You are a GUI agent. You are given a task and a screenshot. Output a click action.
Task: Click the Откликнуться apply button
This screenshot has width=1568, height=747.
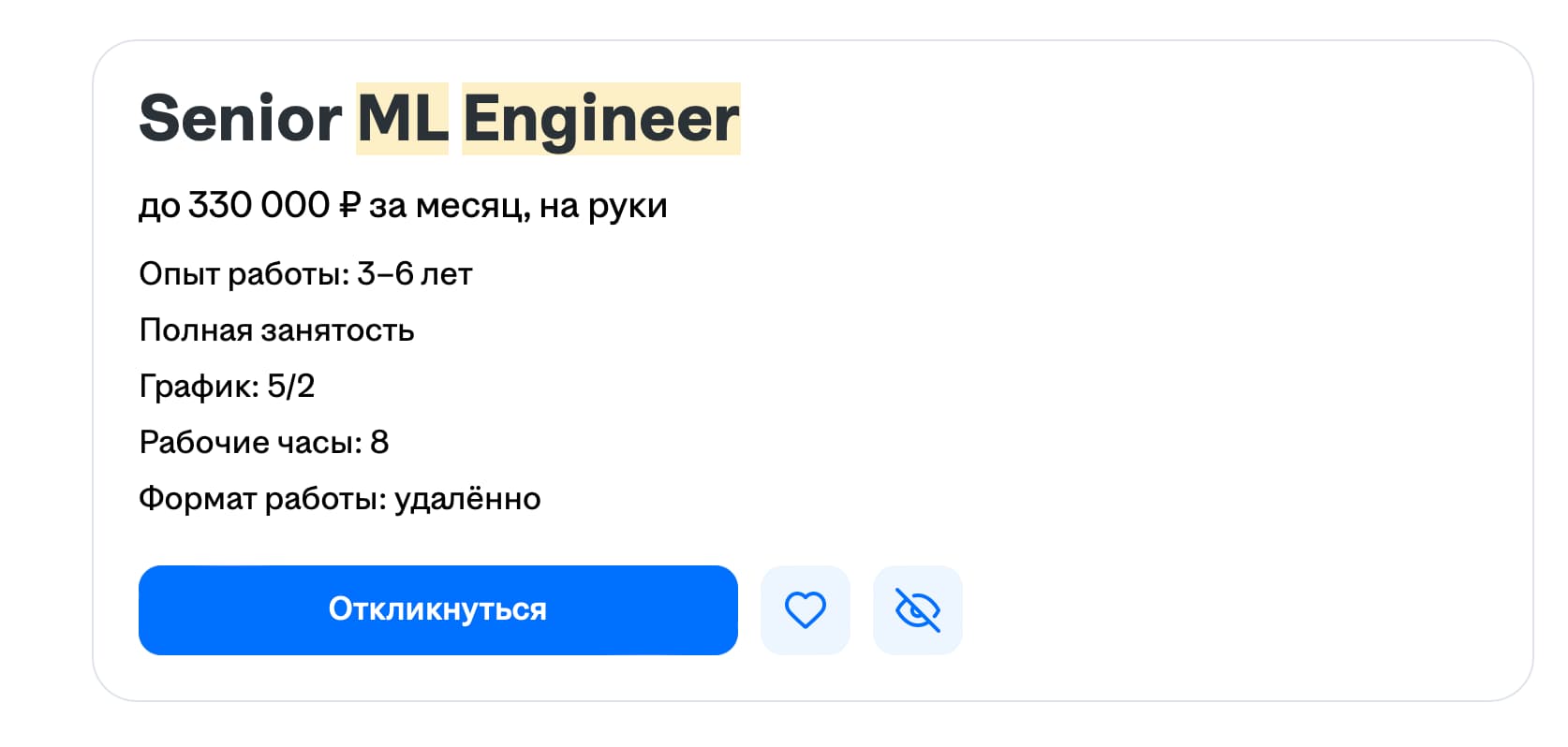coord(438,610)
